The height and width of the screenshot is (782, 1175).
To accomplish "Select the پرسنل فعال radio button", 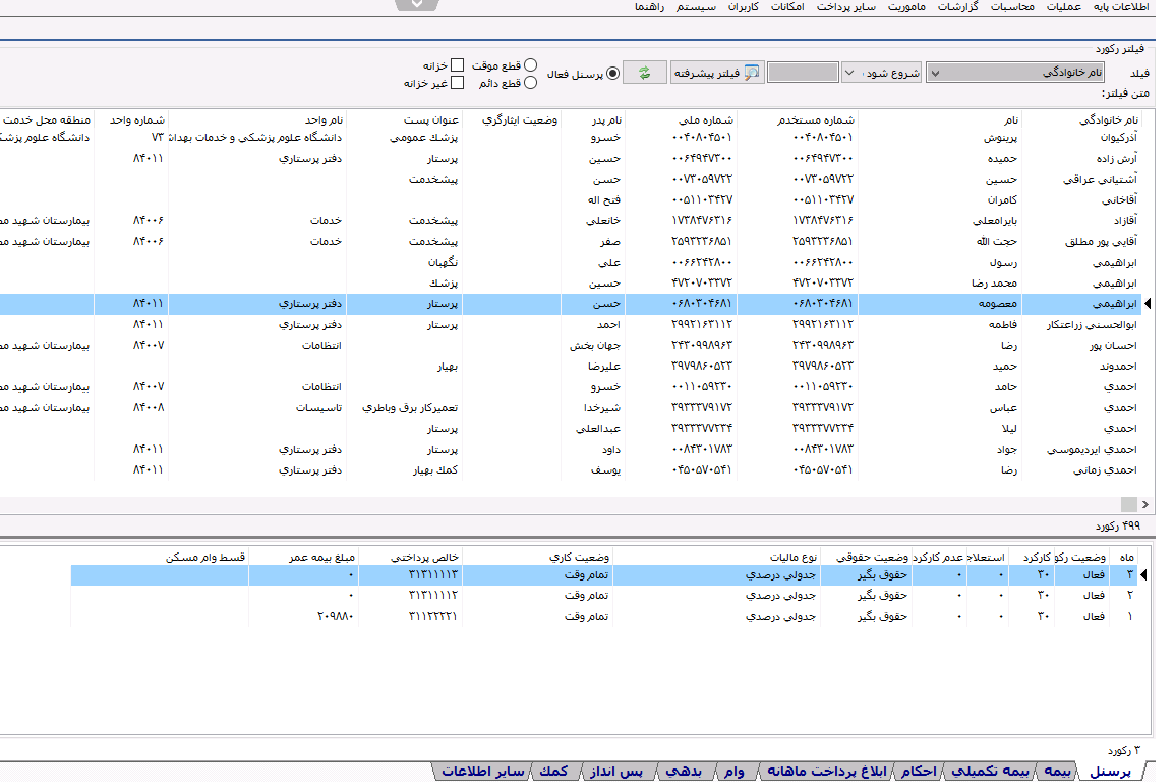I will pyautogui.click(x=613, y=73).
